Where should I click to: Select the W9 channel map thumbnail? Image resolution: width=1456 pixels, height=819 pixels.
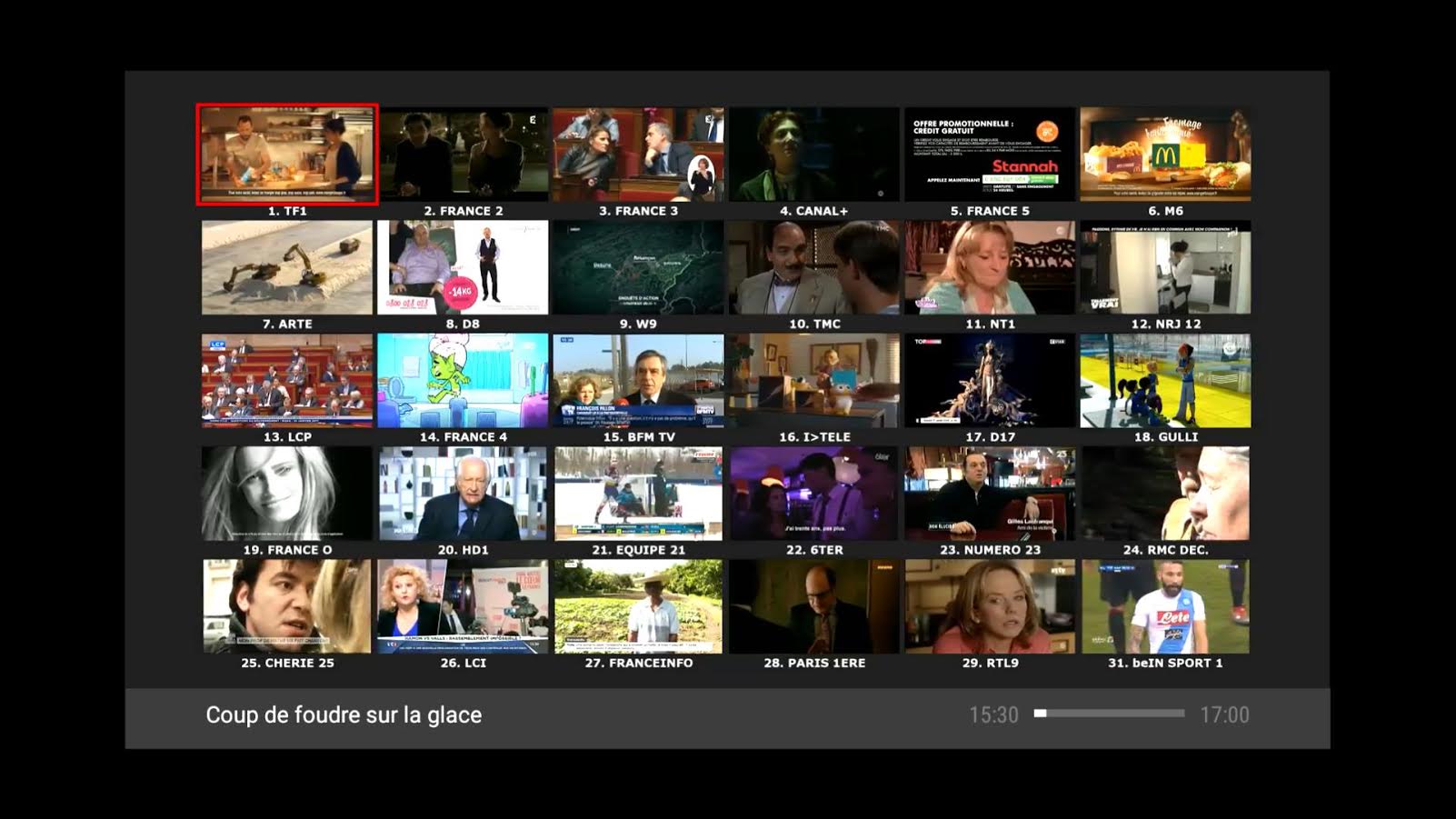point(638,267)
